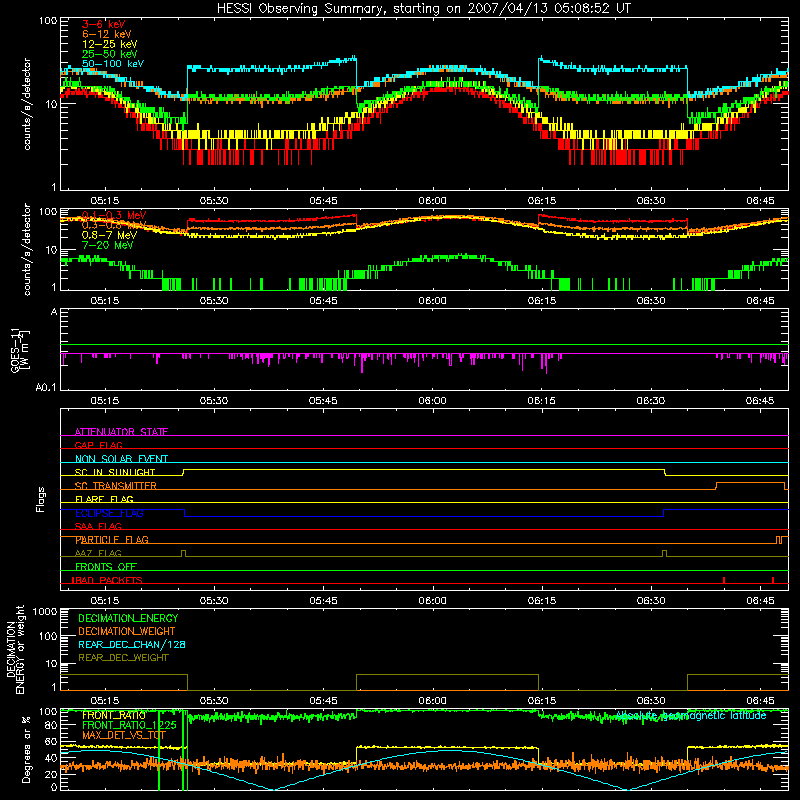This screenshot has height=800, width=800.
Task: Click 06:45 time label under top keV panel
Action: point(760,201)
